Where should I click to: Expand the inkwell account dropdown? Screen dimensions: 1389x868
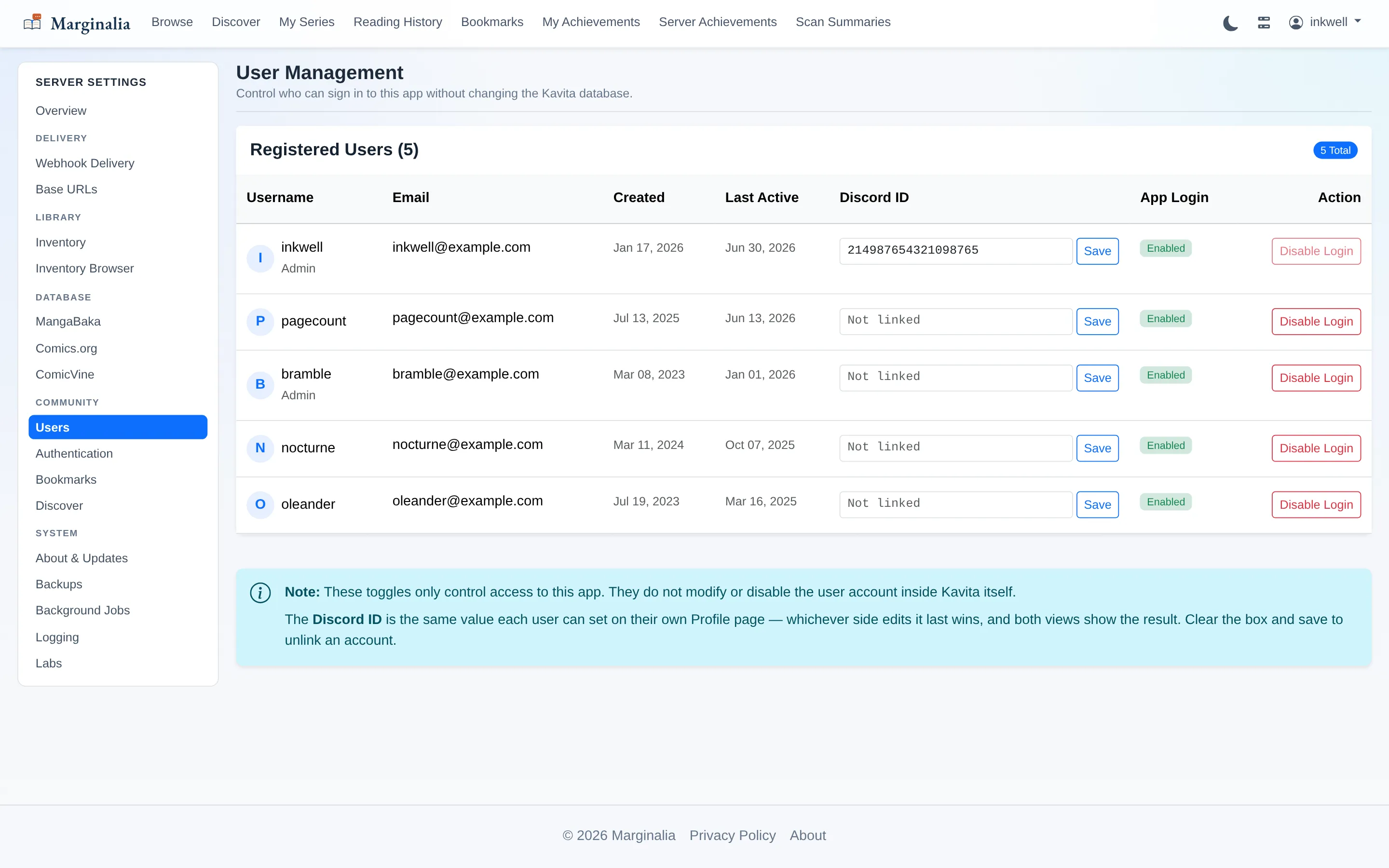click(1325, 22)
